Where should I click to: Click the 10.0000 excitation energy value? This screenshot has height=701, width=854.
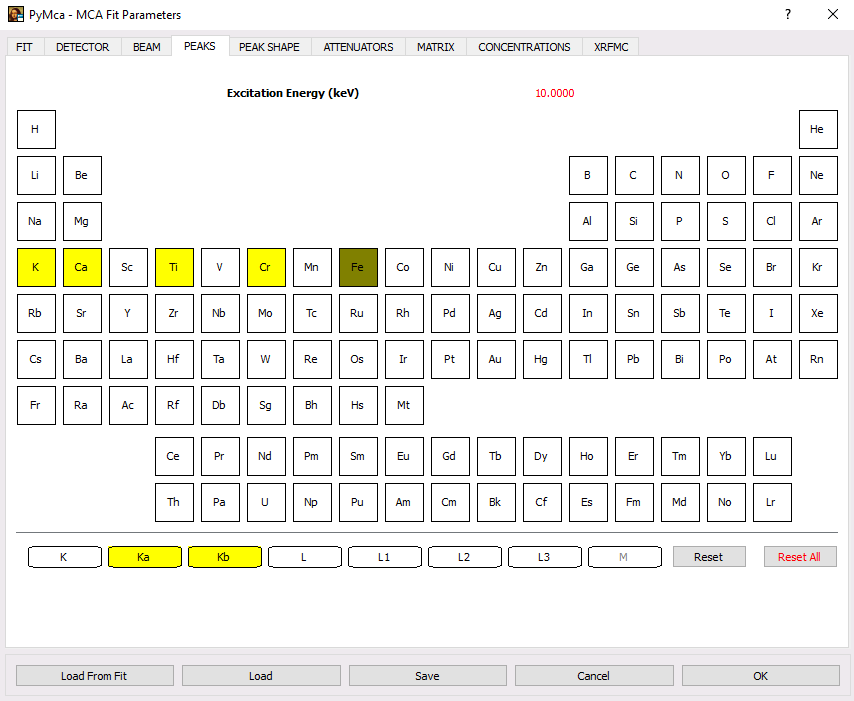pyautogui.click(x=554, y=93)
